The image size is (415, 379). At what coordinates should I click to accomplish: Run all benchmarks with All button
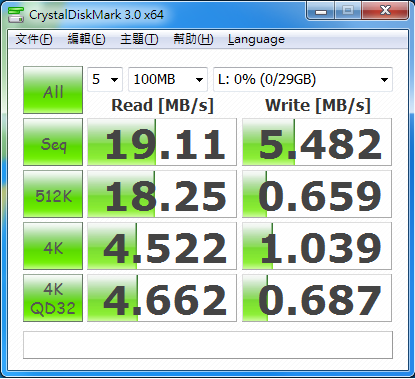pyautogui.click(x=53, y=90)
